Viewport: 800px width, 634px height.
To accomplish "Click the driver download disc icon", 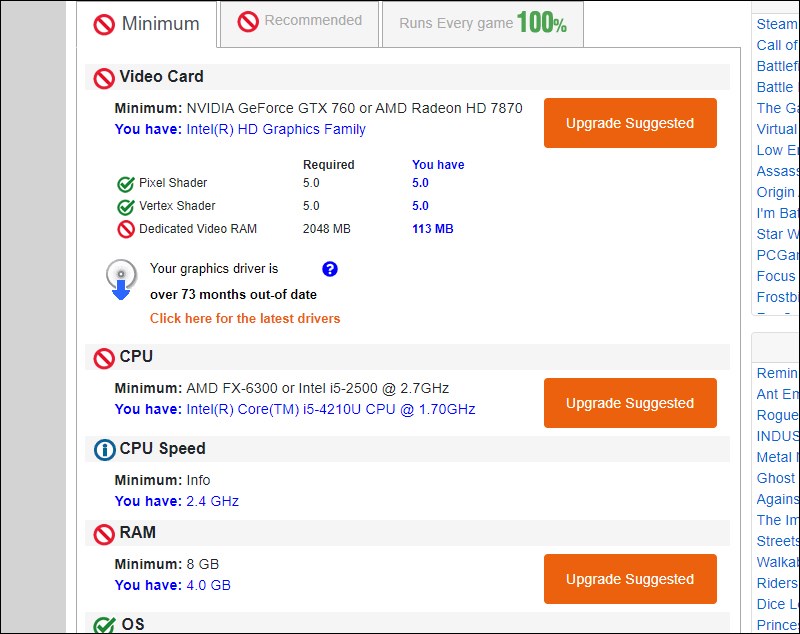I will pyautogui.click(x=121, y=279).
